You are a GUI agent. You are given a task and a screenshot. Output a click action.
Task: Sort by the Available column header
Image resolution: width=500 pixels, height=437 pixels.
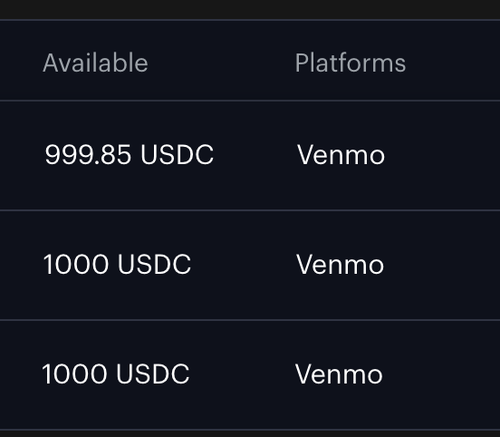point(95,63)
